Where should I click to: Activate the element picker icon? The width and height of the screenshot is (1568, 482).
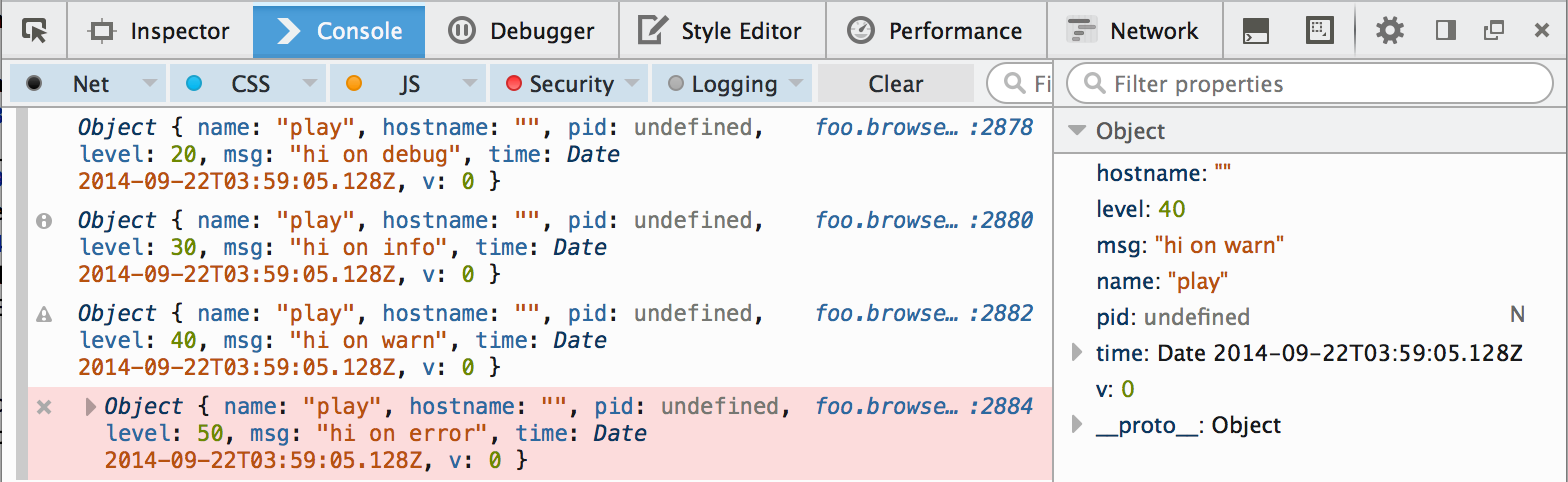(34, 31)
